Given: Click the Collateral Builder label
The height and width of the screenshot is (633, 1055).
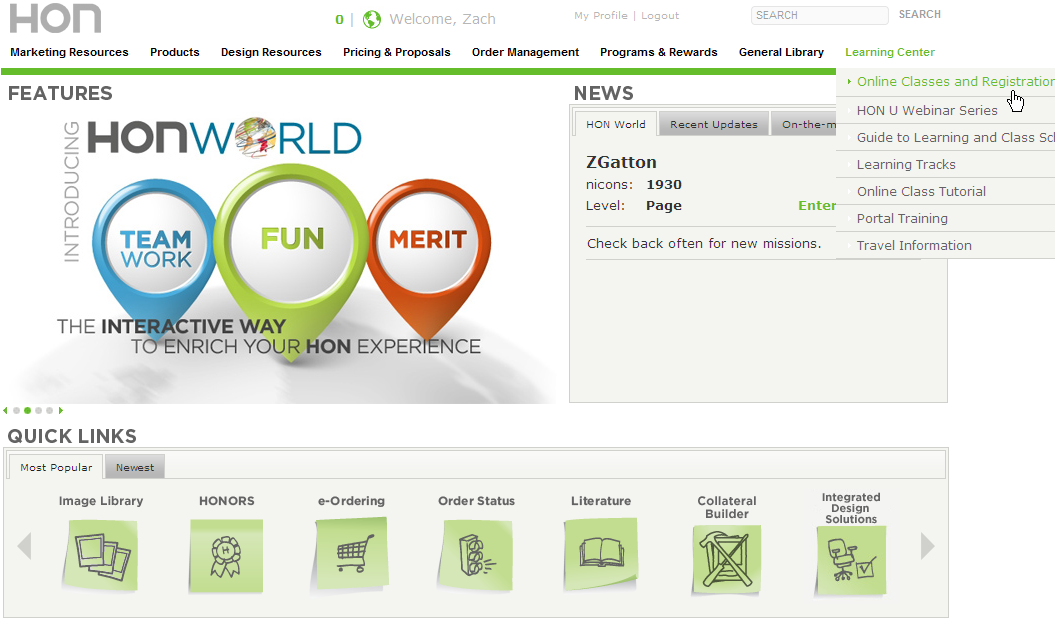Looking at the screenshot, I should [727, 507].
